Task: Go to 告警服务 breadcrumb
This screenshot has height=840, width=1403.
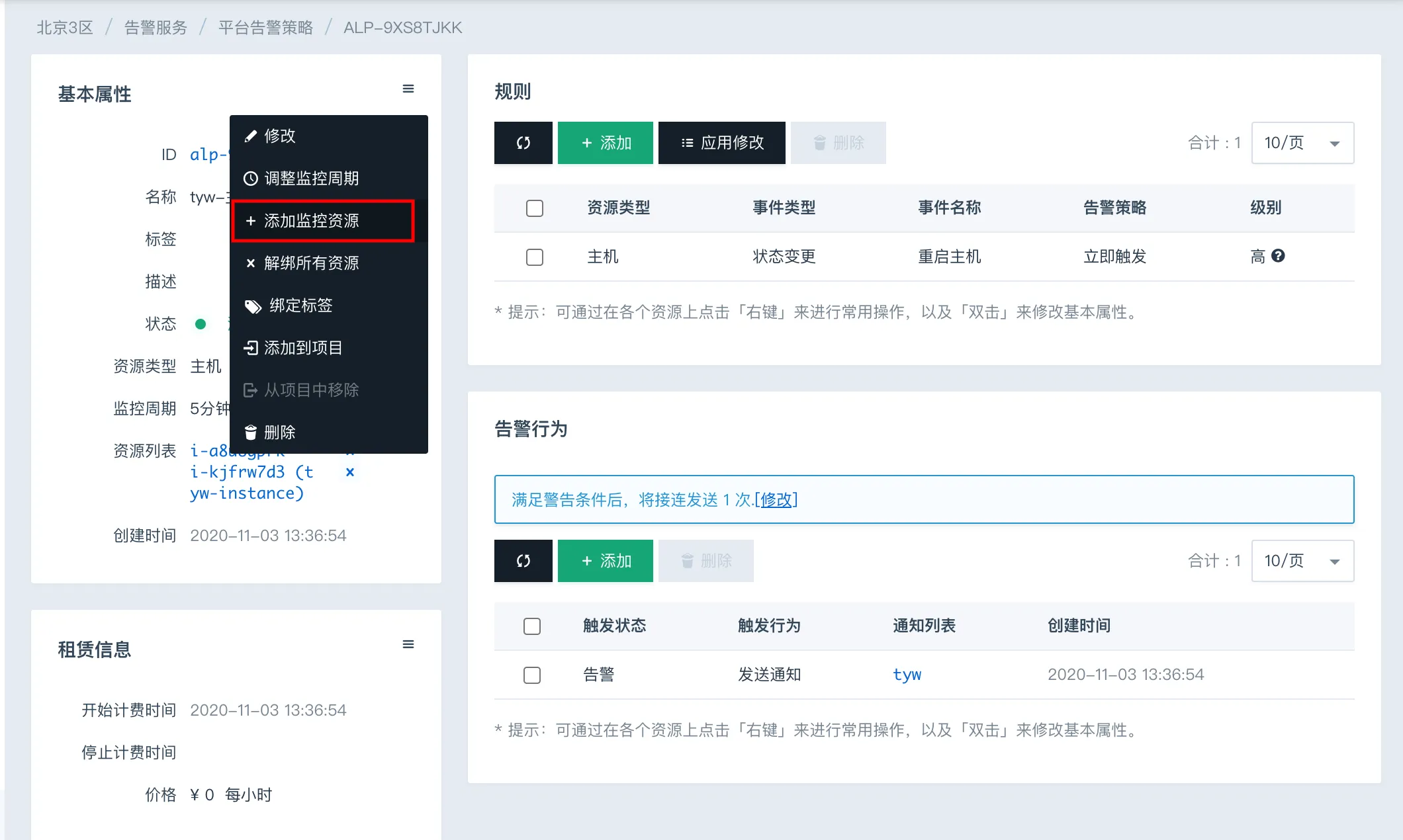Action: click(x=156, y=28)
